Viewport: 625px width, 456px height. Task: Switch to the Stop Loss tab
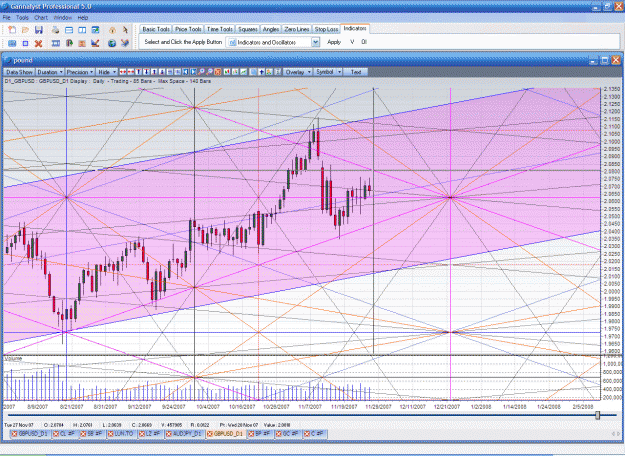326,29
